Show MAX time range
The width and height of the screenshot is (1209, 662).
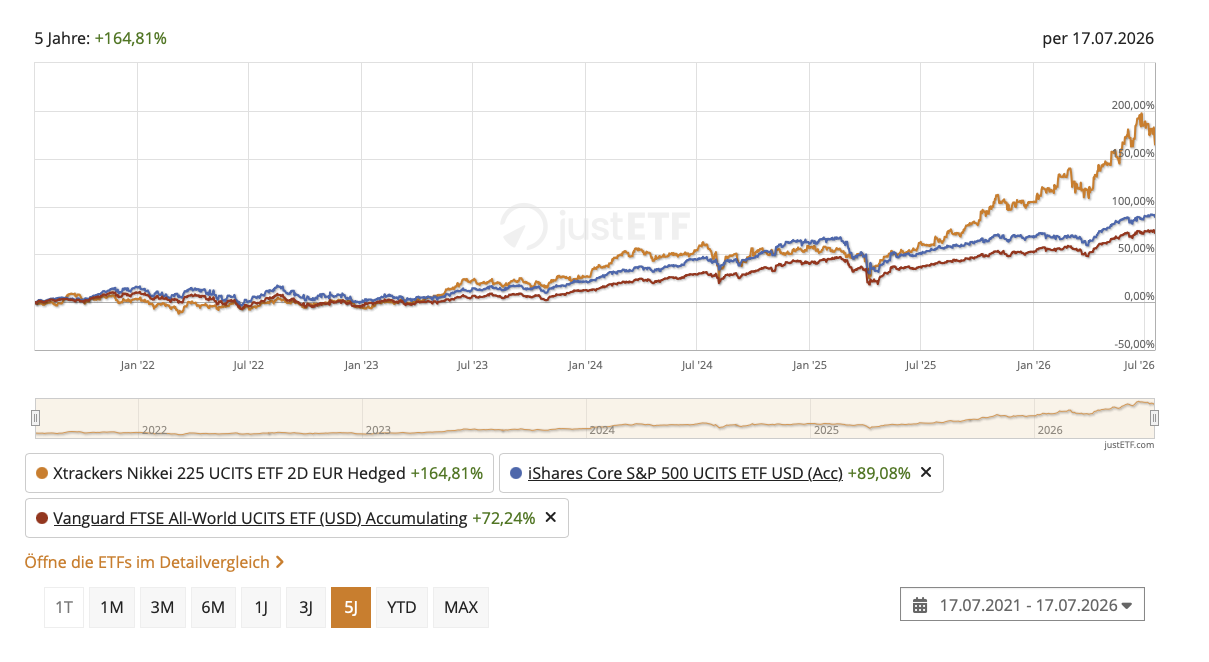pyautogui.click(x=461, y=607)
